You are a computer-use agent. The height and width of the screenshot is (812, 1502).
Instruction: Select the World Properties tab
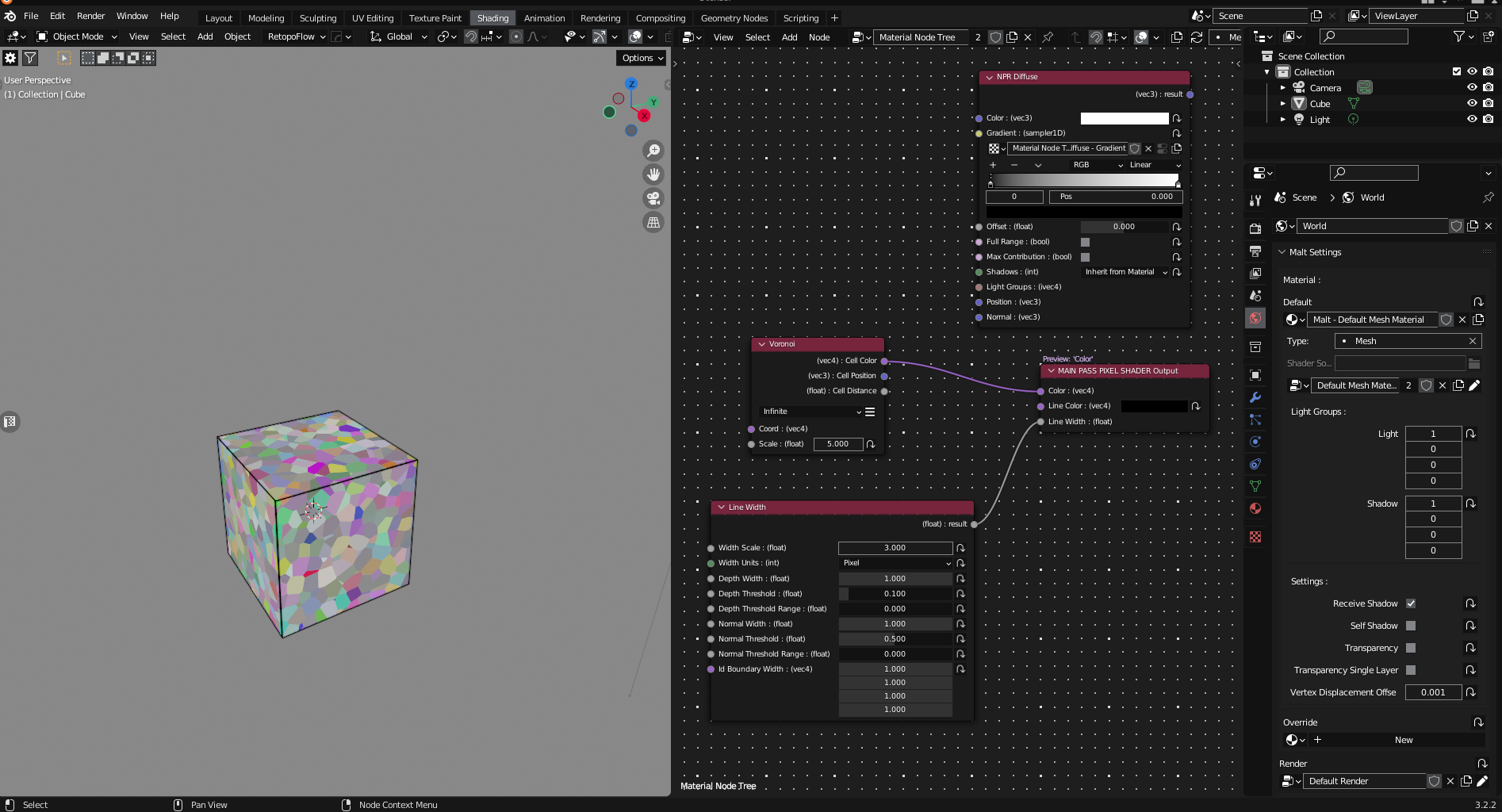1255,318
